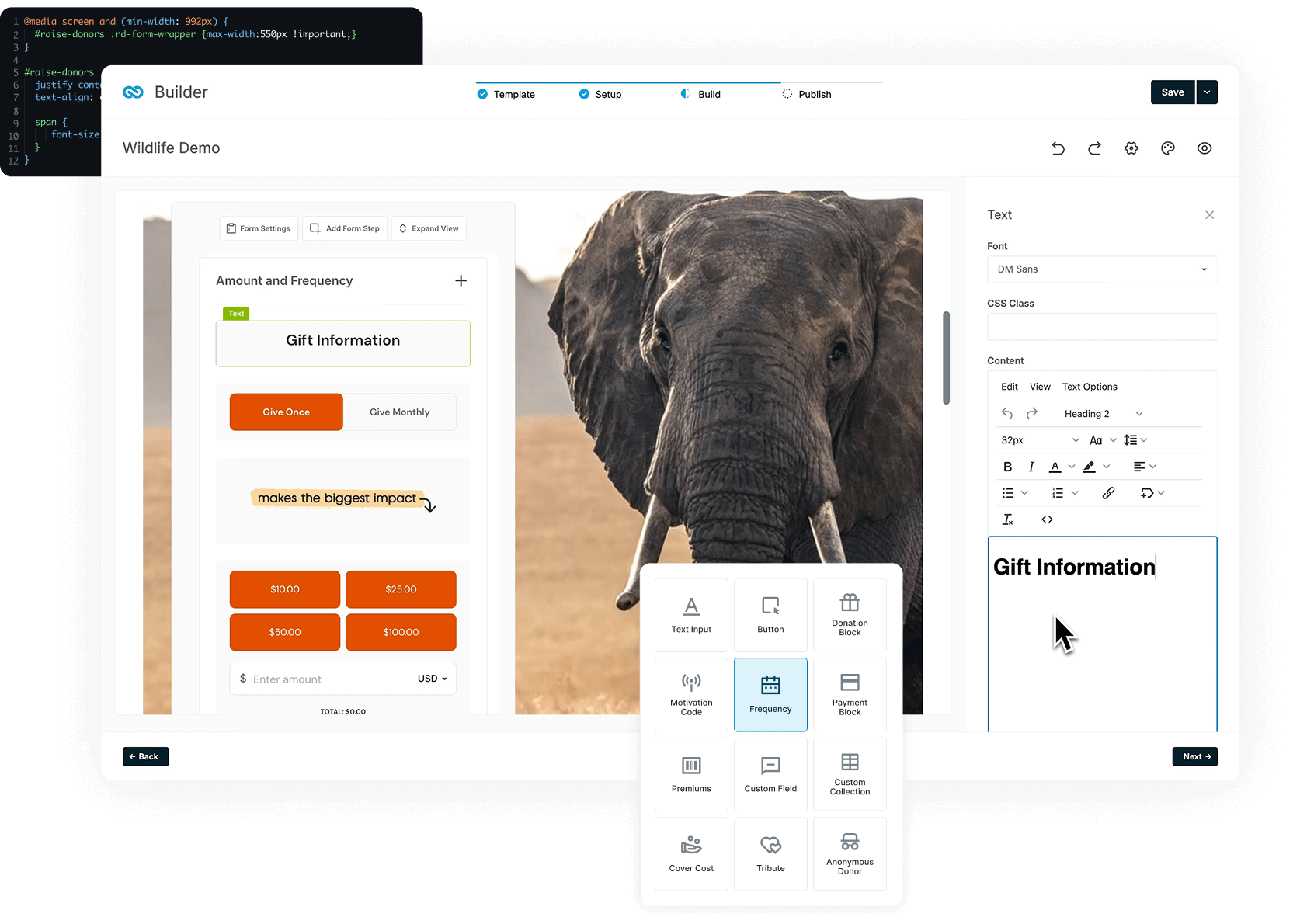Open the USD currency selector

[x=432, y=679]
